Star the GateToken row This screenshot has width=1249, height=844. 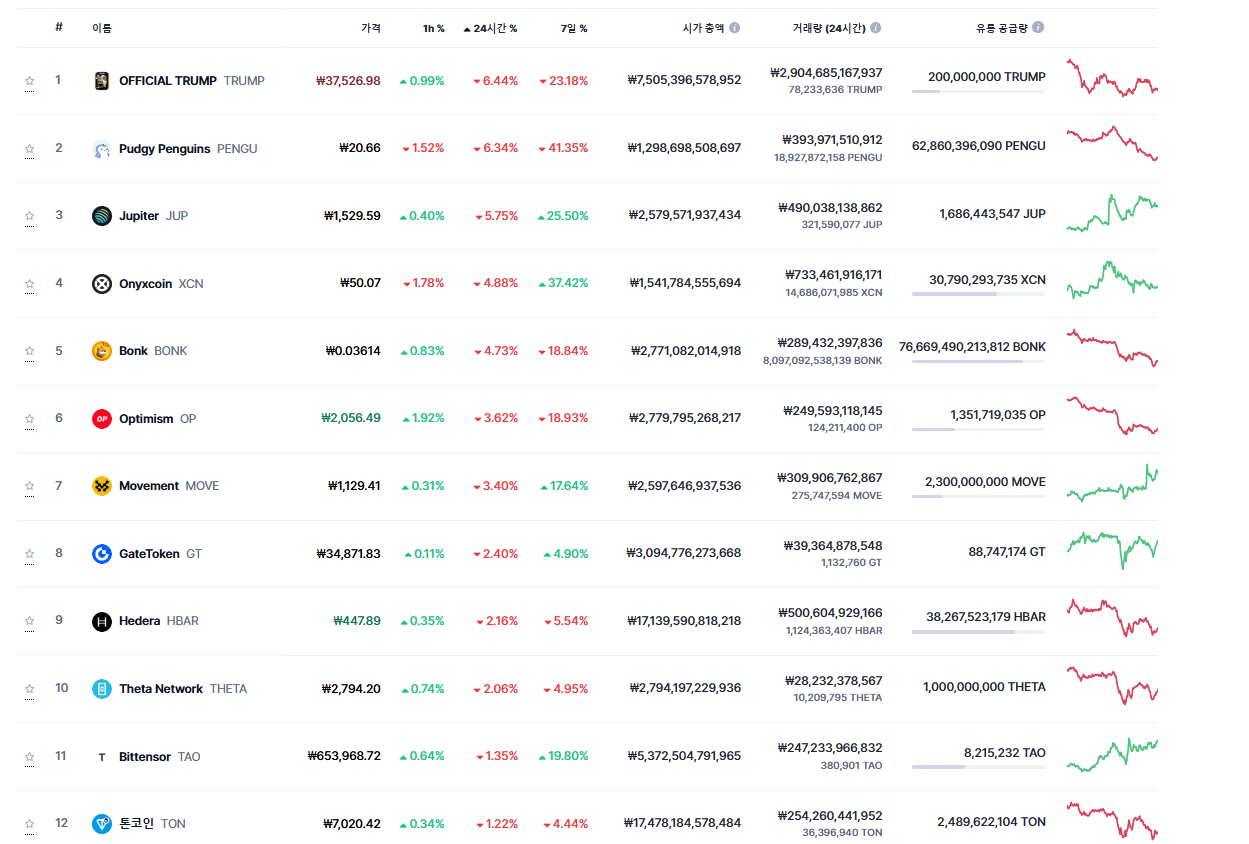(30, 554)
